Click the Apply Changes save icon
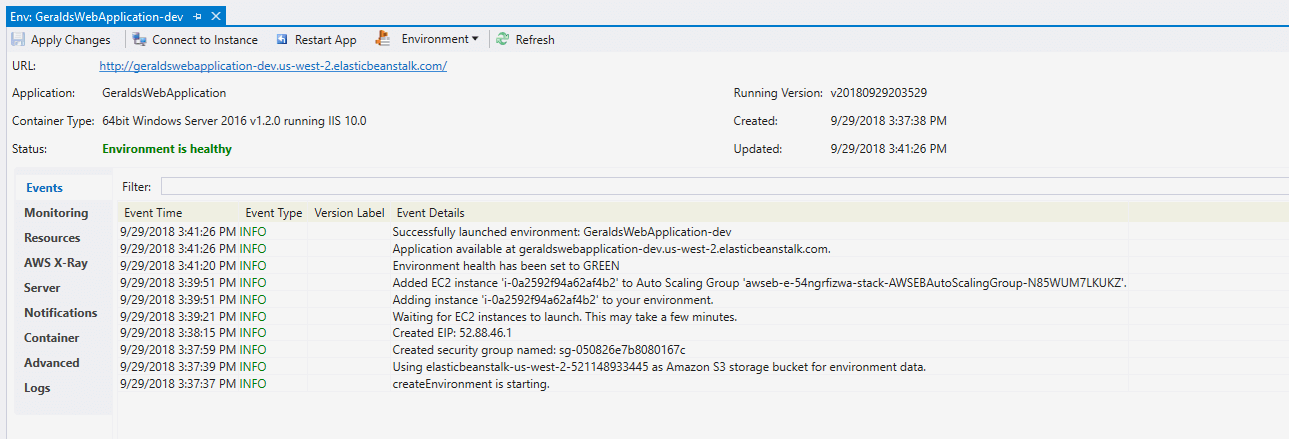1289x439 pixels. coord(18,40)
